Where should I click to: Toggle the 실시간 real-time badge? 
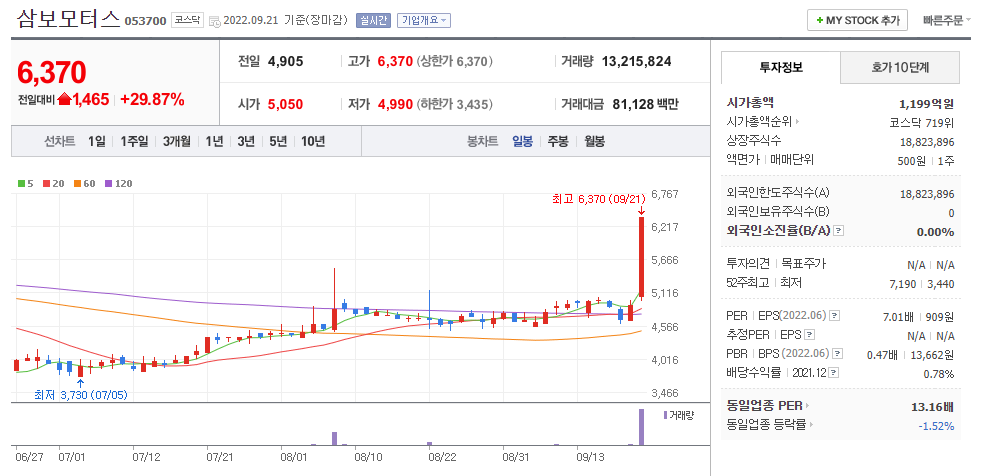tap(374, 20)
